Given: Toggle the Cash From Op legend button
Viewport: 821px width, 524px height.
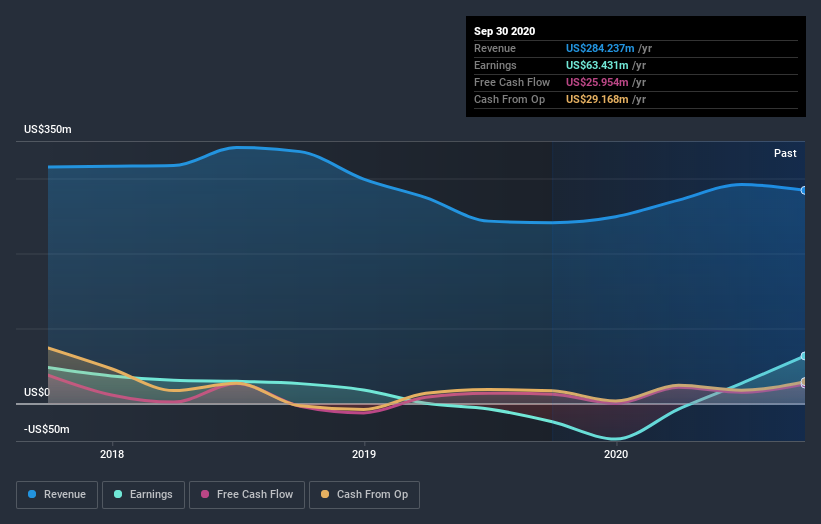Looking at the screenshot, I should tap(364, 495).
